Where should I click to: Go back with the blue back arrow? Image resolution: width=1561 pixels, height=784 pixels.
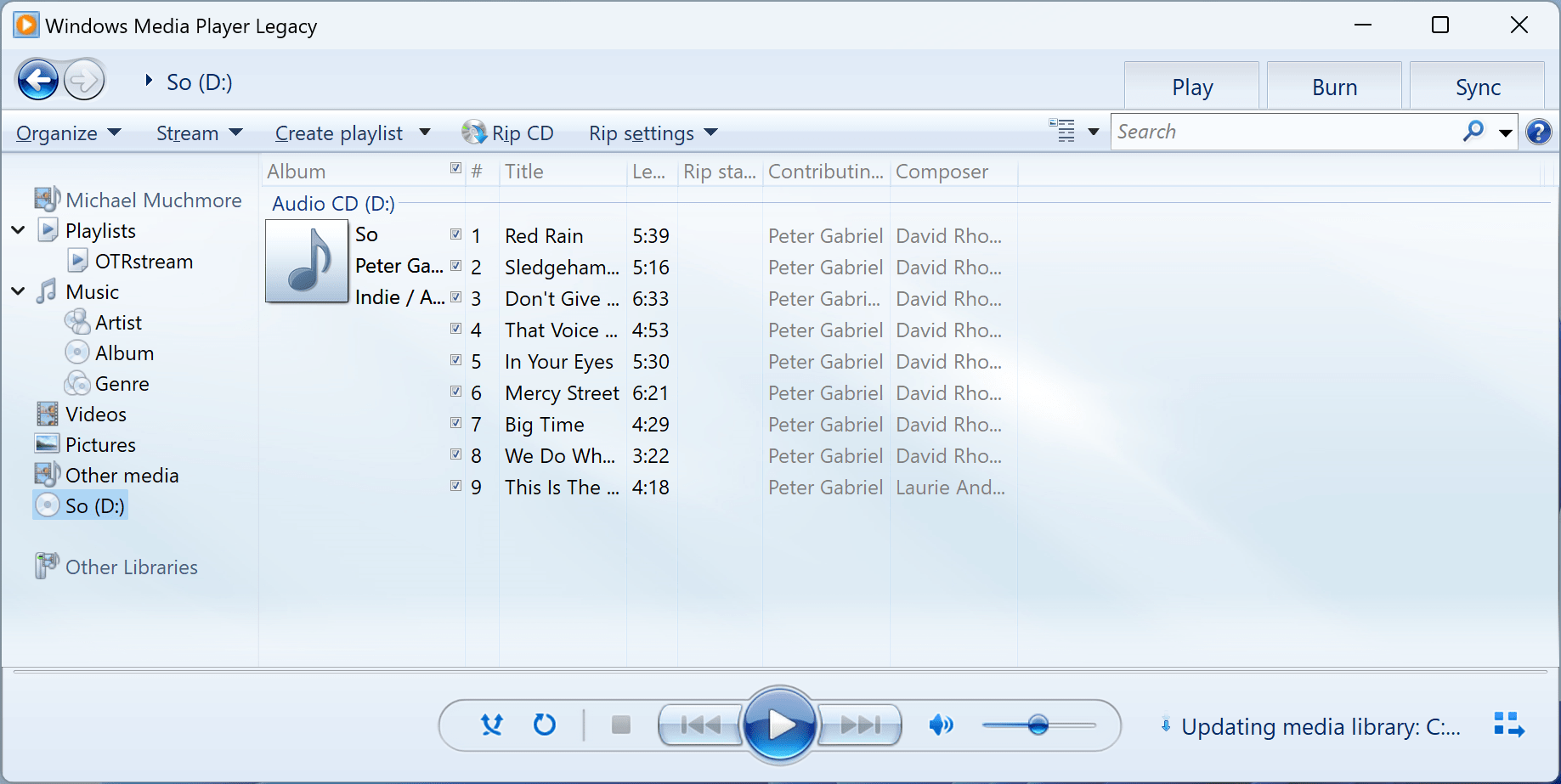[38, 81]
